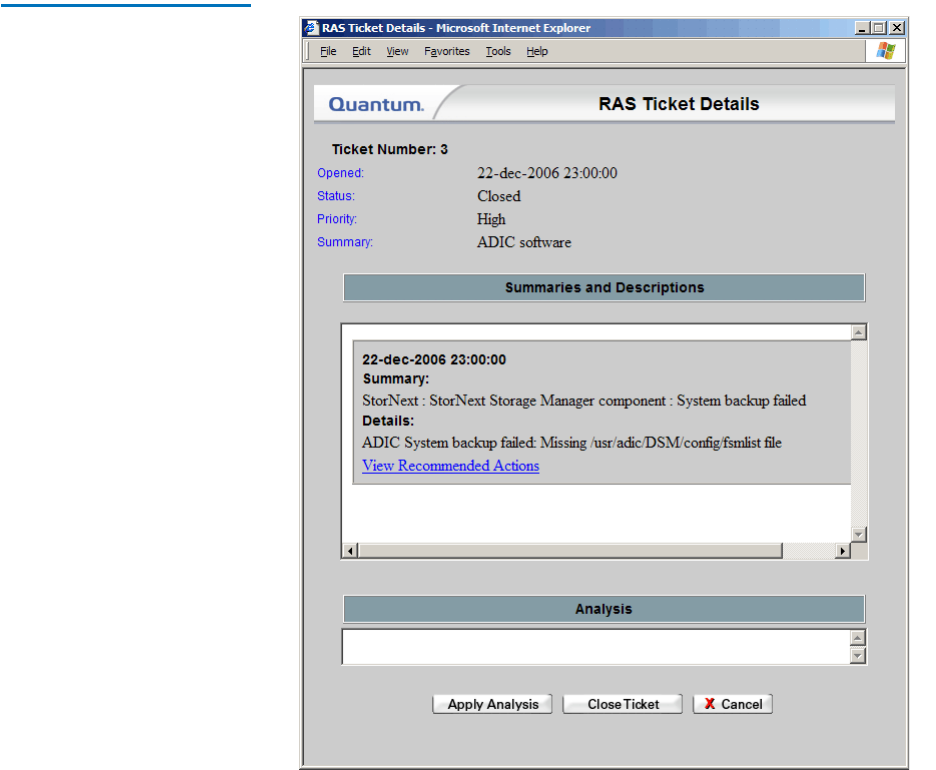Close the RAS Ticket Details window
Screen dimensions: 936x770
897,28
